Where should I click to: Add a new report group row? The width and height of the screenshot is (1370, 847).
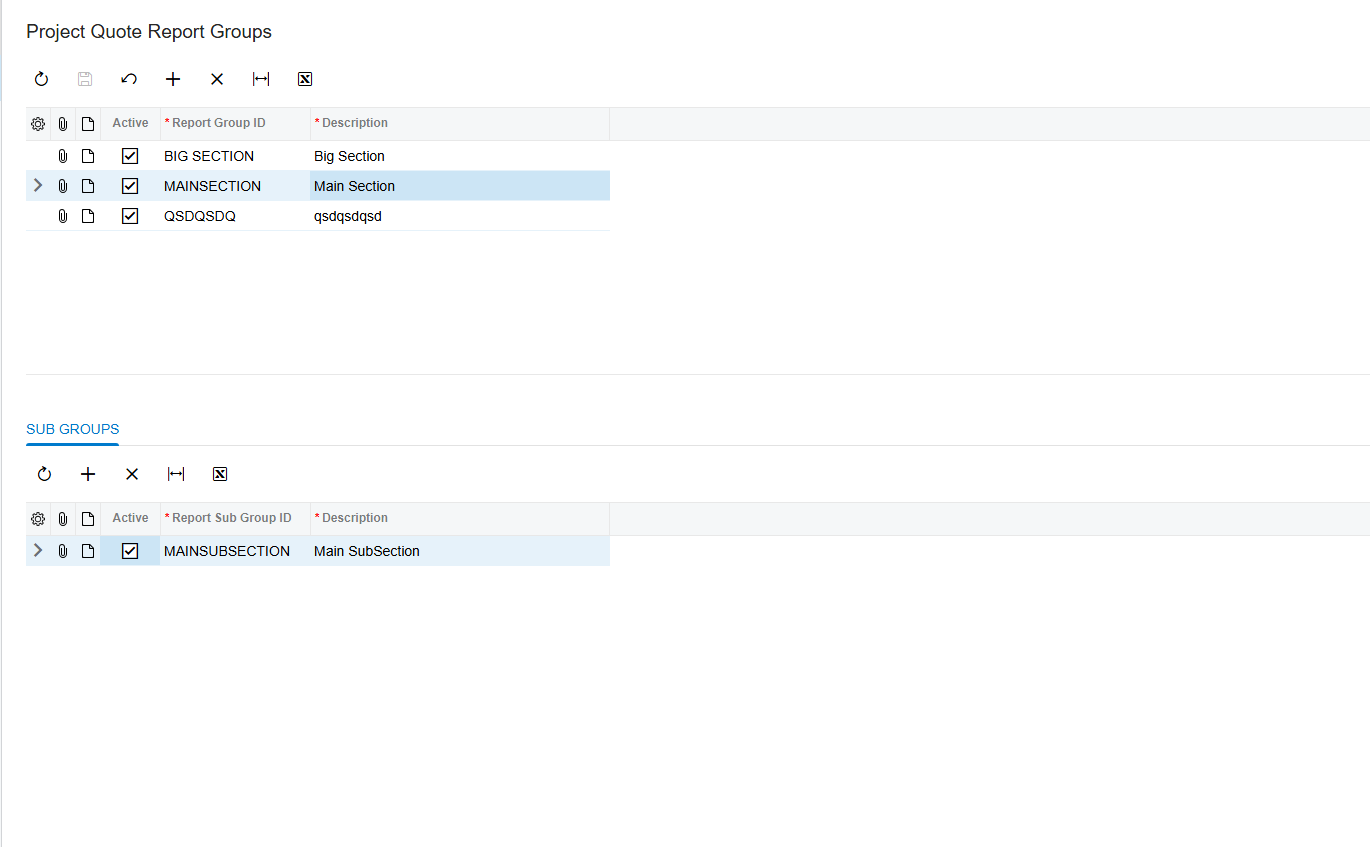173,79
